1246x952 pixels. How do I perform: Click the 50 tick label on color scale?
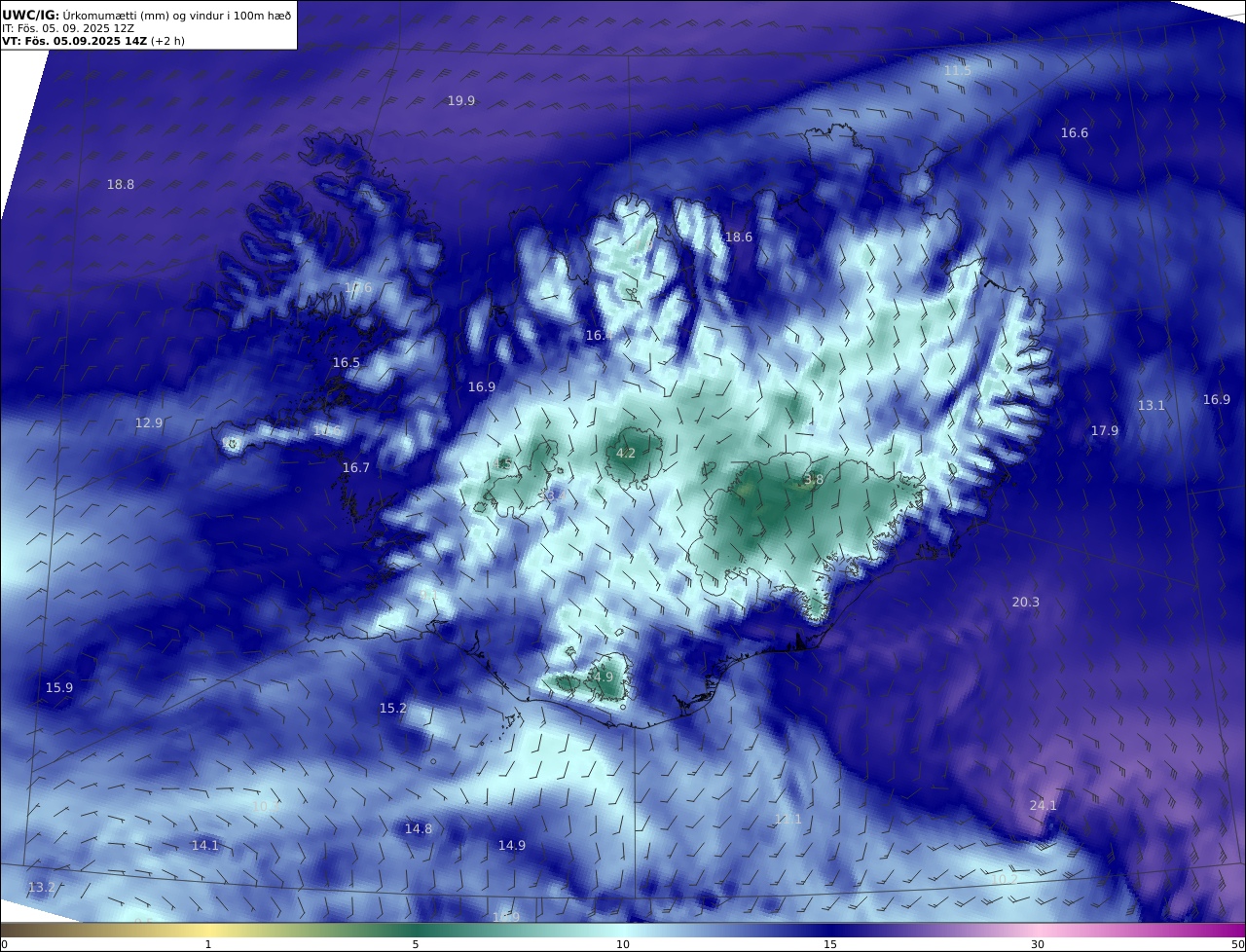(x=1237, y=944)
